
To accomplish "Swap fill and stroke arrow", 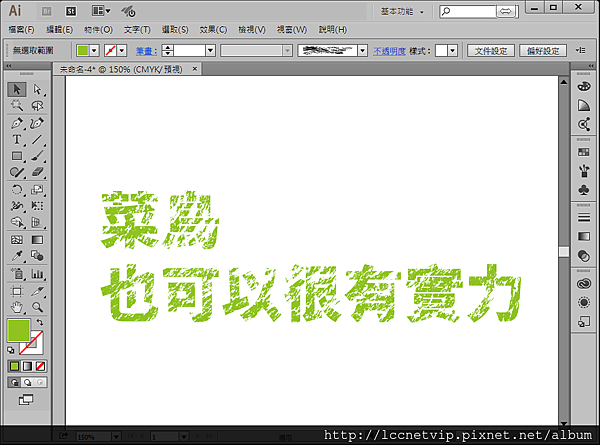I will pos(40,322).
